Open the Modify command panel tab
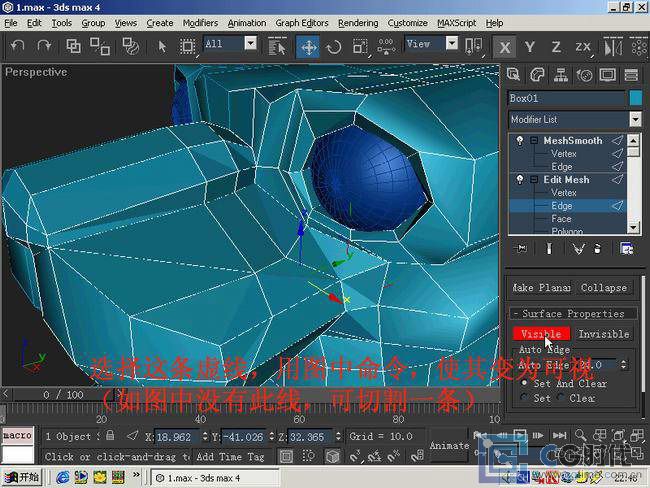Screen dimensions: 650x488 [537, 75]
